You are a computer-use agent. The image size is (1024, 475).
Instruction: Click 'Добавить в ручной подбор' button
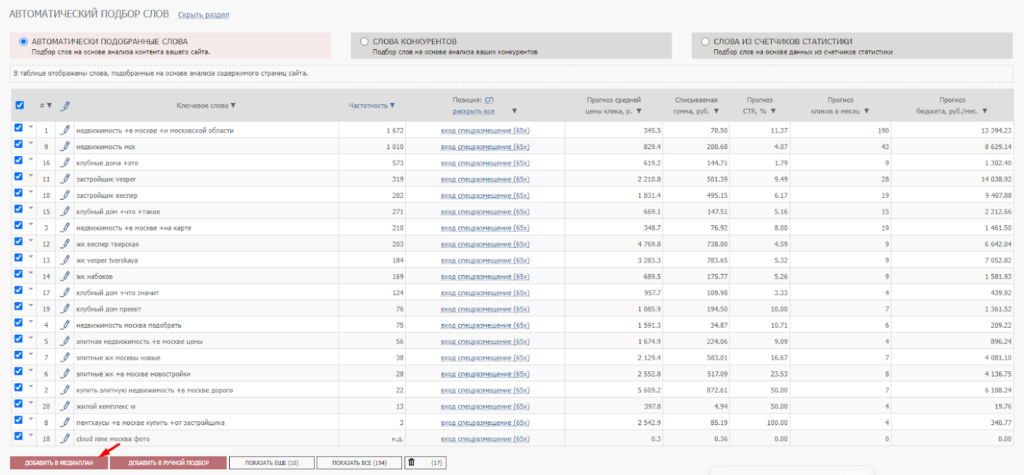[168, 463]
